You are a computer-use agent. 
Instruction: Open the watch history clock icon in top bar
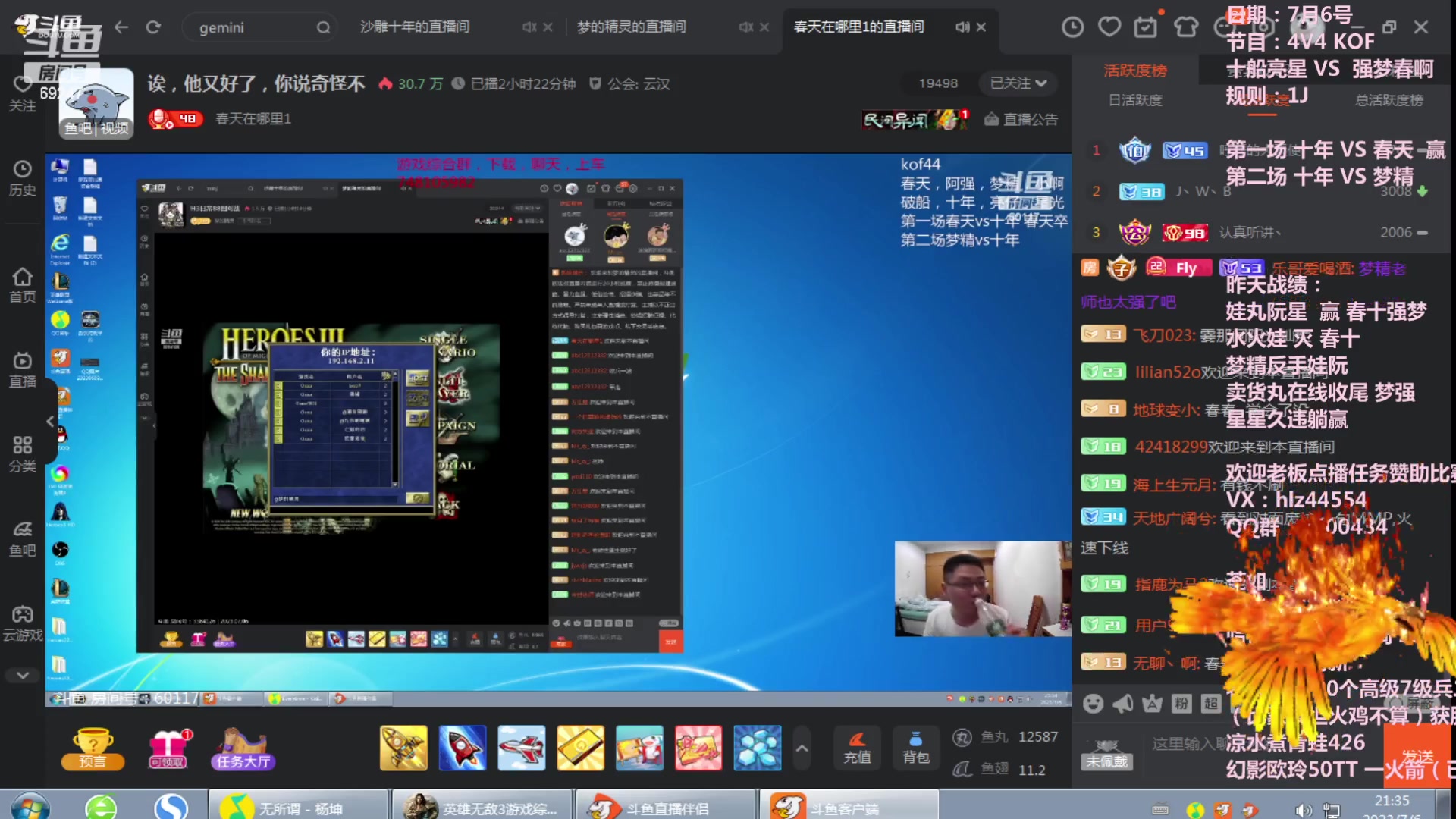[x=1072, y=27]
